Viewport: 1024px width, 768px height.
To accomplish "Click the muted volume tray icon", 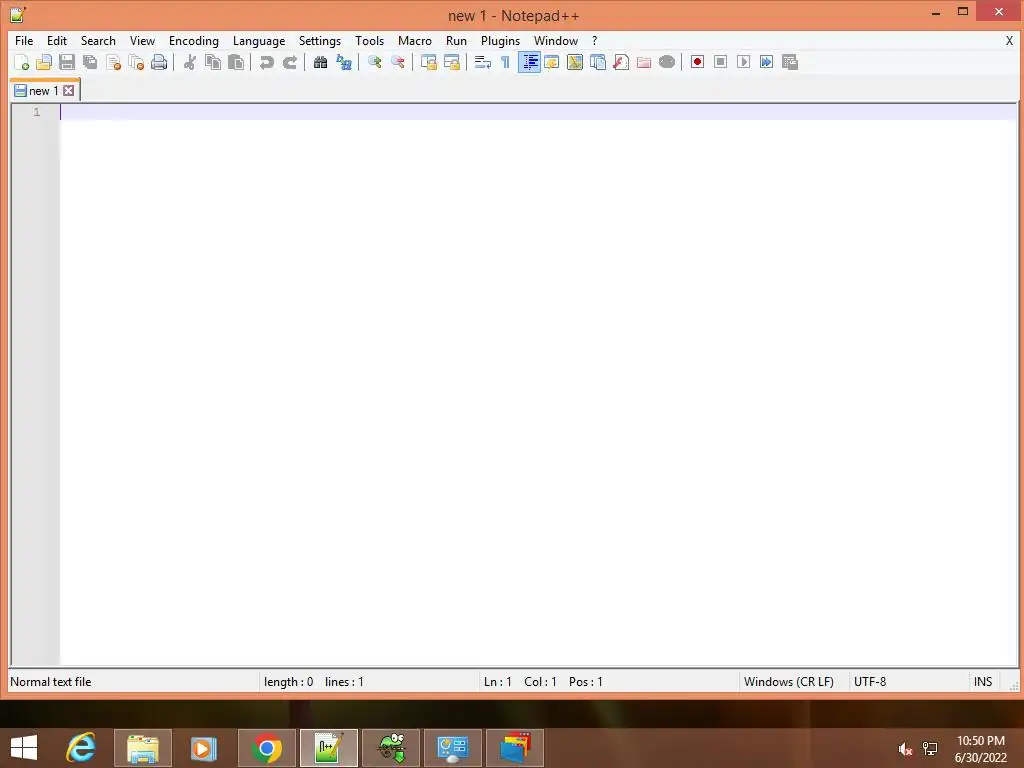I will pyautogui.click(x=905, y=749).
